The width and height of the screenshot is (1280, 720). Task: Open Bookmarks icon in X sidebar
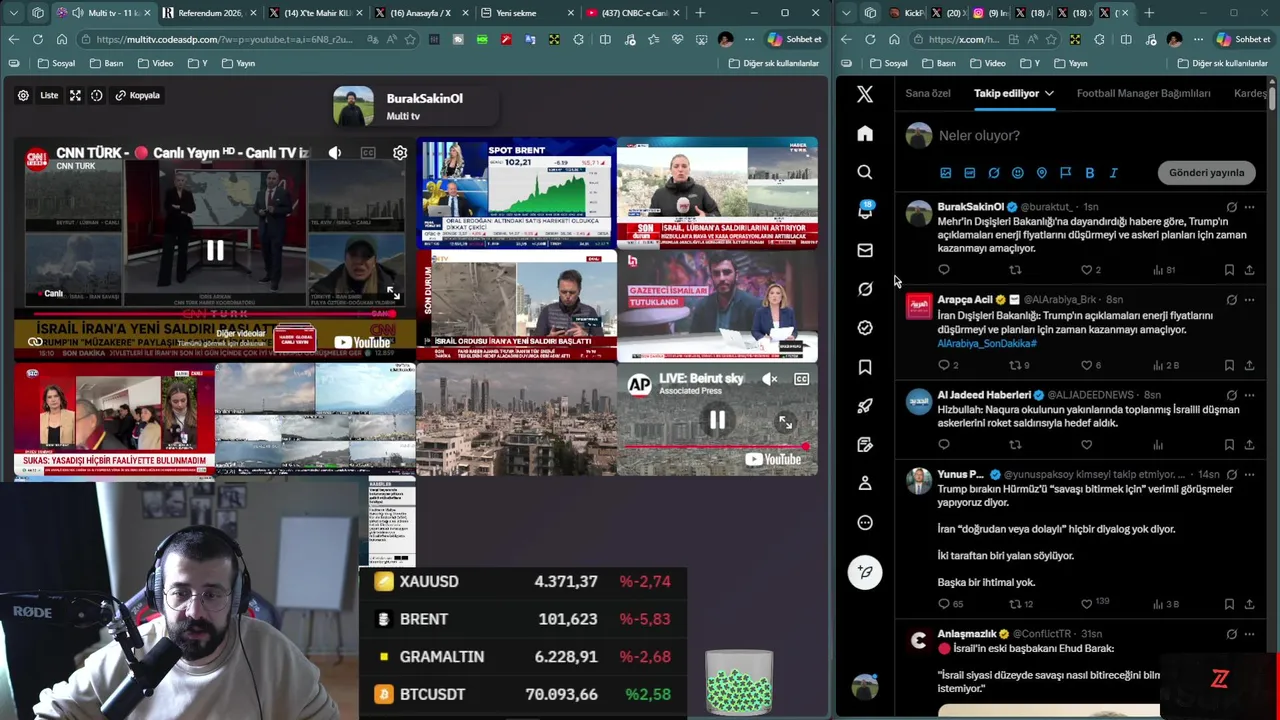pyautogui.click(x=865, y=367)
